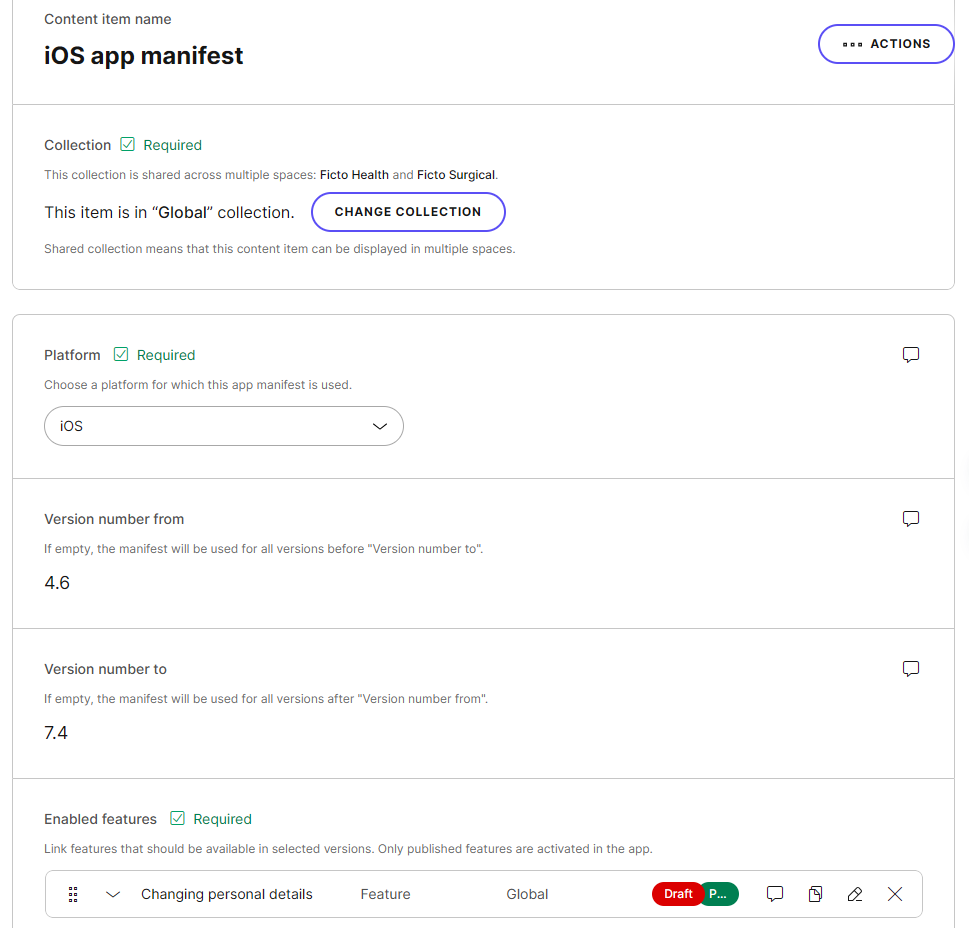Open the Ficto Surgical space link
969x928 pixels.
[x=456, y=174]
